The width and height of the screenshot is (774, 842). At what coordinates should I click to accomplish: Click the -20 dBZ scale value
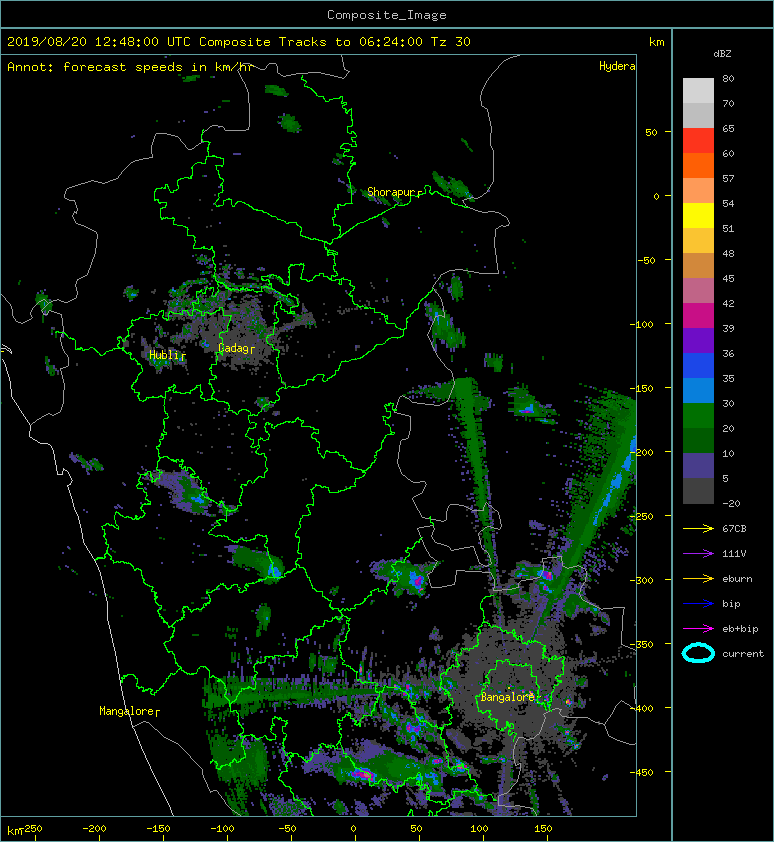coord(731,503)
